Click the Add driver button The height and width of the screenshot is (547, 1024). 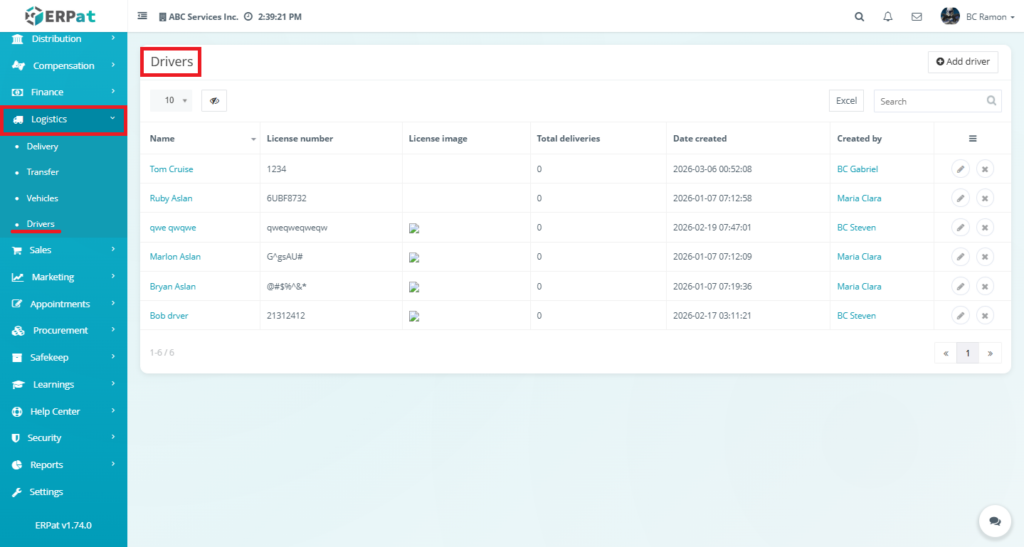pos(963,62)
